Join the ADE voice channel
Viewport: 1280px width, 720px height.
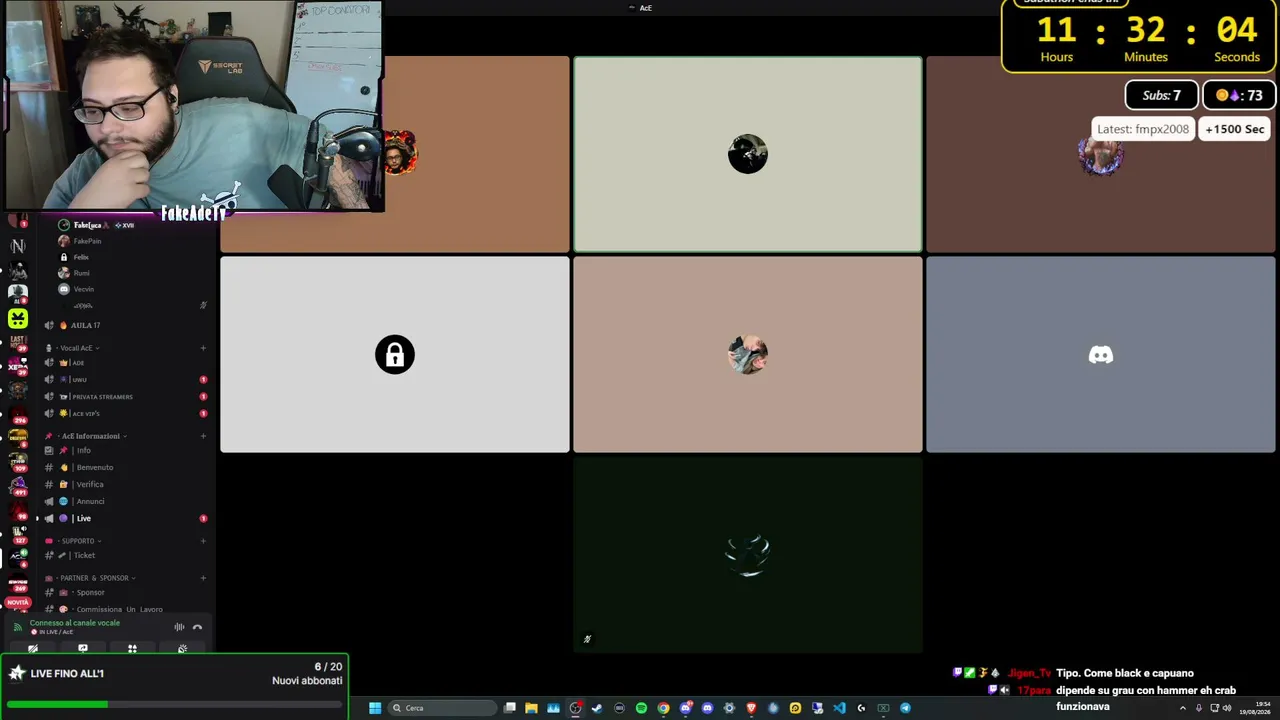pyautogui.click(x=126, y=363)
